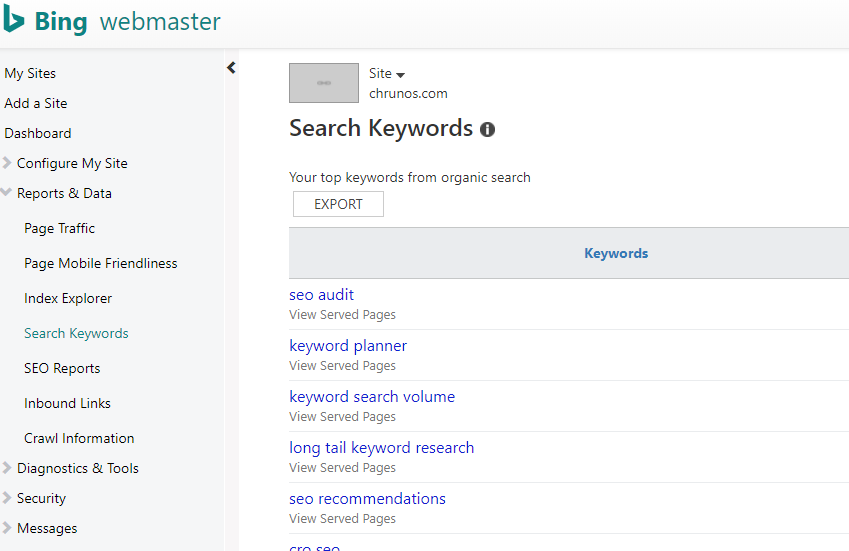The width and height of the screenshot is (849, 551).
Task: Click the EXPORT button
Action: click(338, 204)
